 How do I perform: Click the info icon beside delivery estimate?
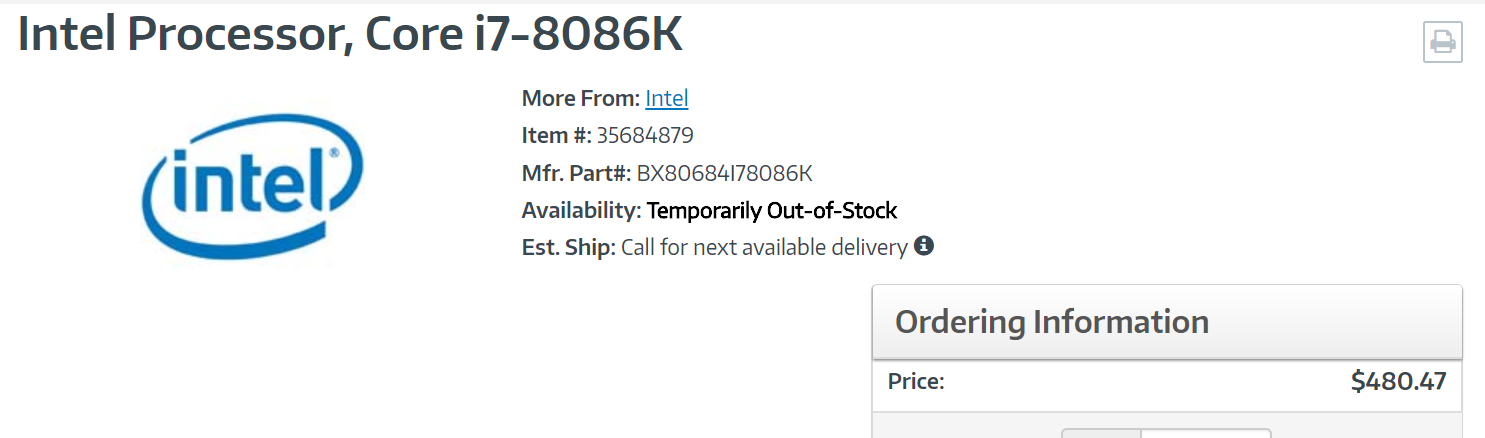coord(924,245)
